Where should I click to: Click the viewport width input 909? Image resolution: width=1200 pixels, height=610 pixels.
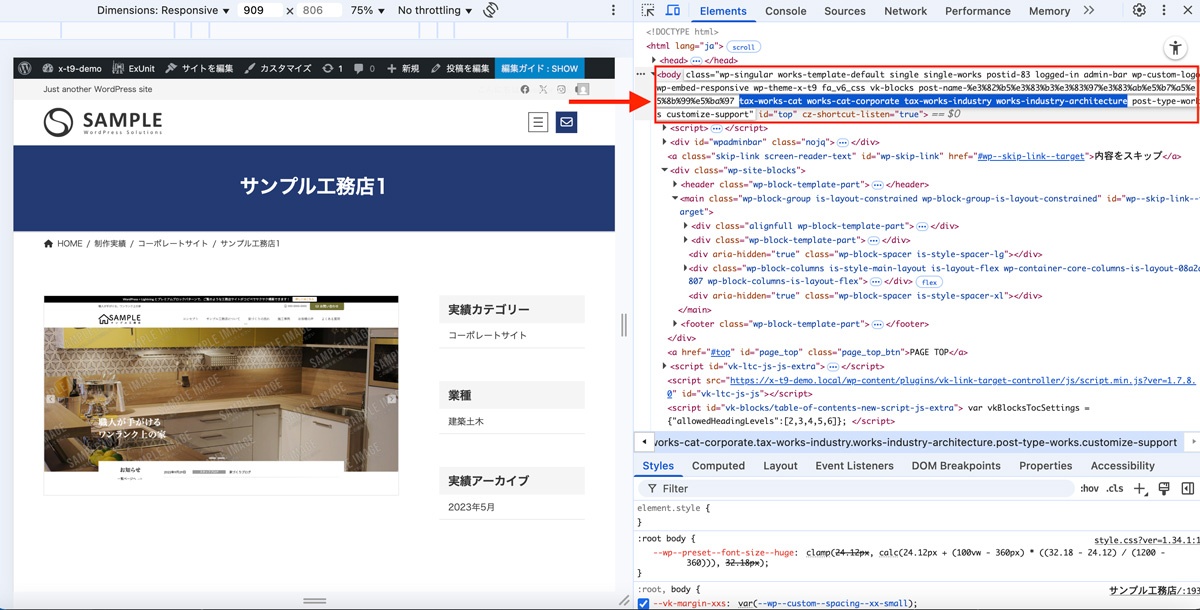[x=262, y=10]
